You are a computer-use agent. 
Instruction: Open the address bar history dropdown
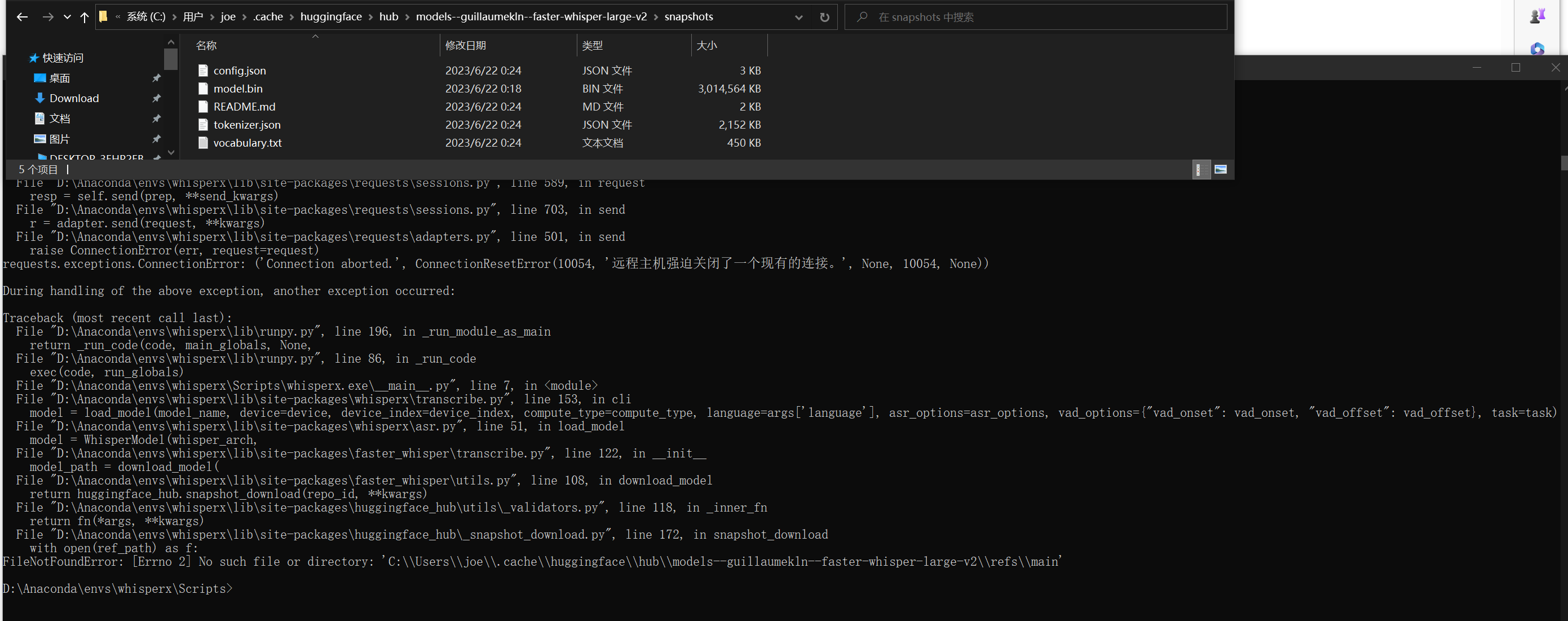(x=798, y=16)
